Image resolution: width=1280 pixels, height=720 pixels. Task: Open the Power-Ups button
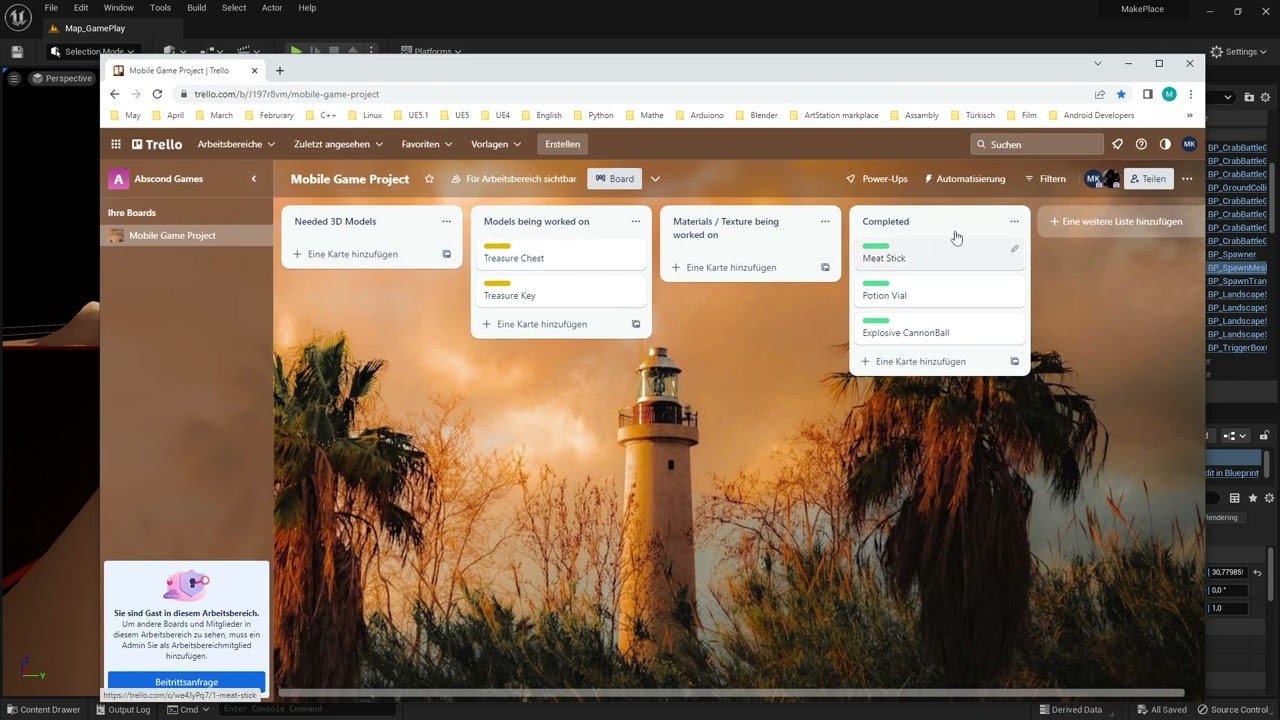(877, 179)
